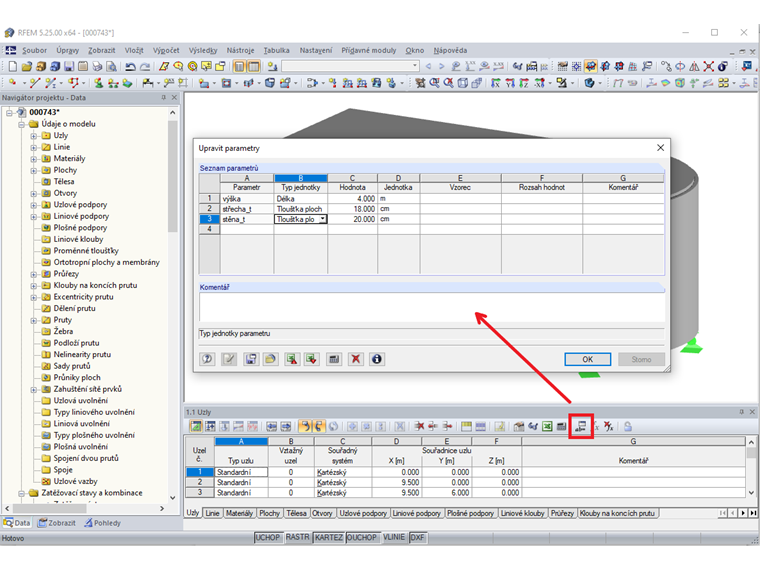Open the Soubor menu

click(x=34, y=50)
